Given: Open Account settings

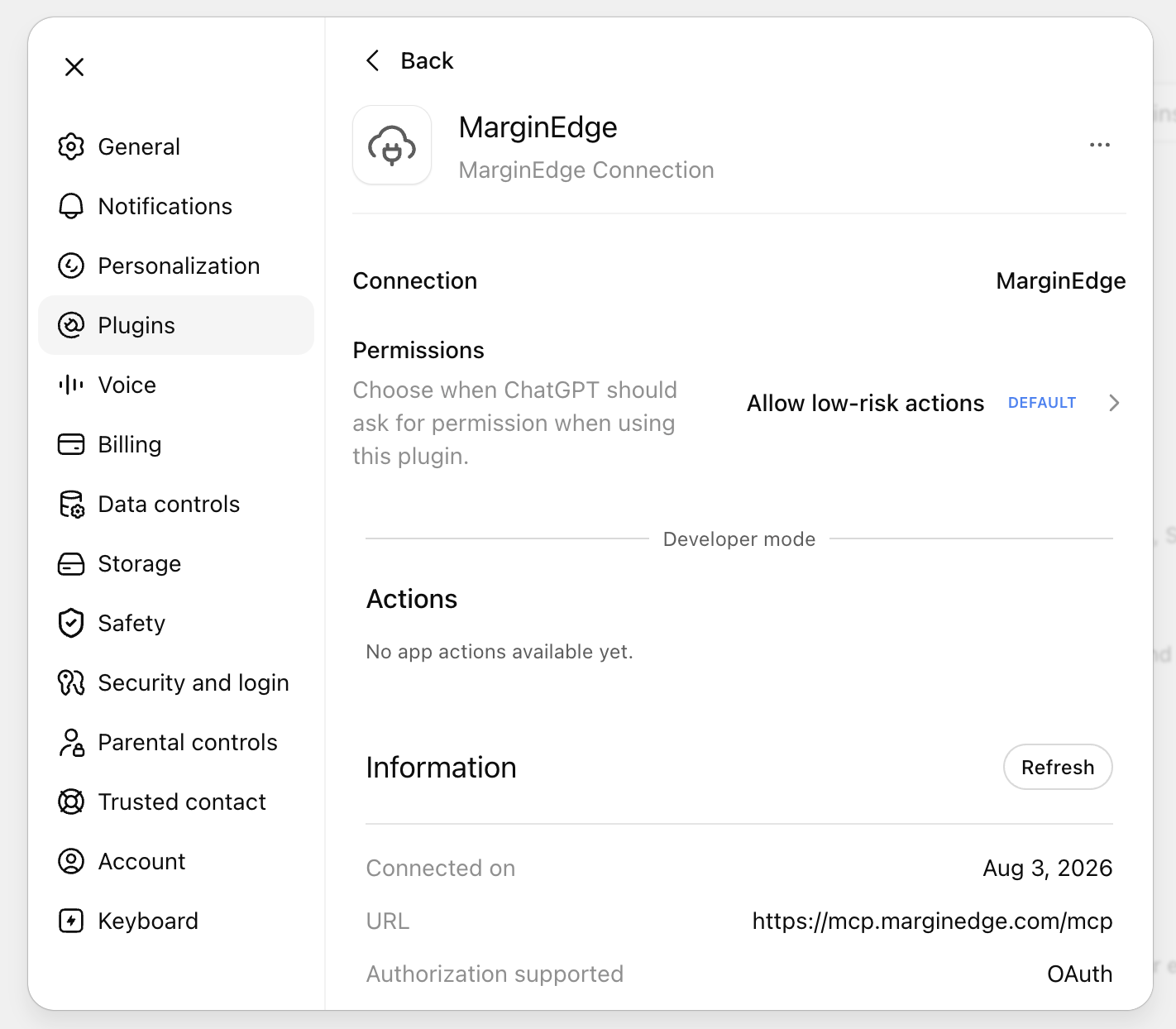Looking at the screenshot, I should (x=176, y=861).
